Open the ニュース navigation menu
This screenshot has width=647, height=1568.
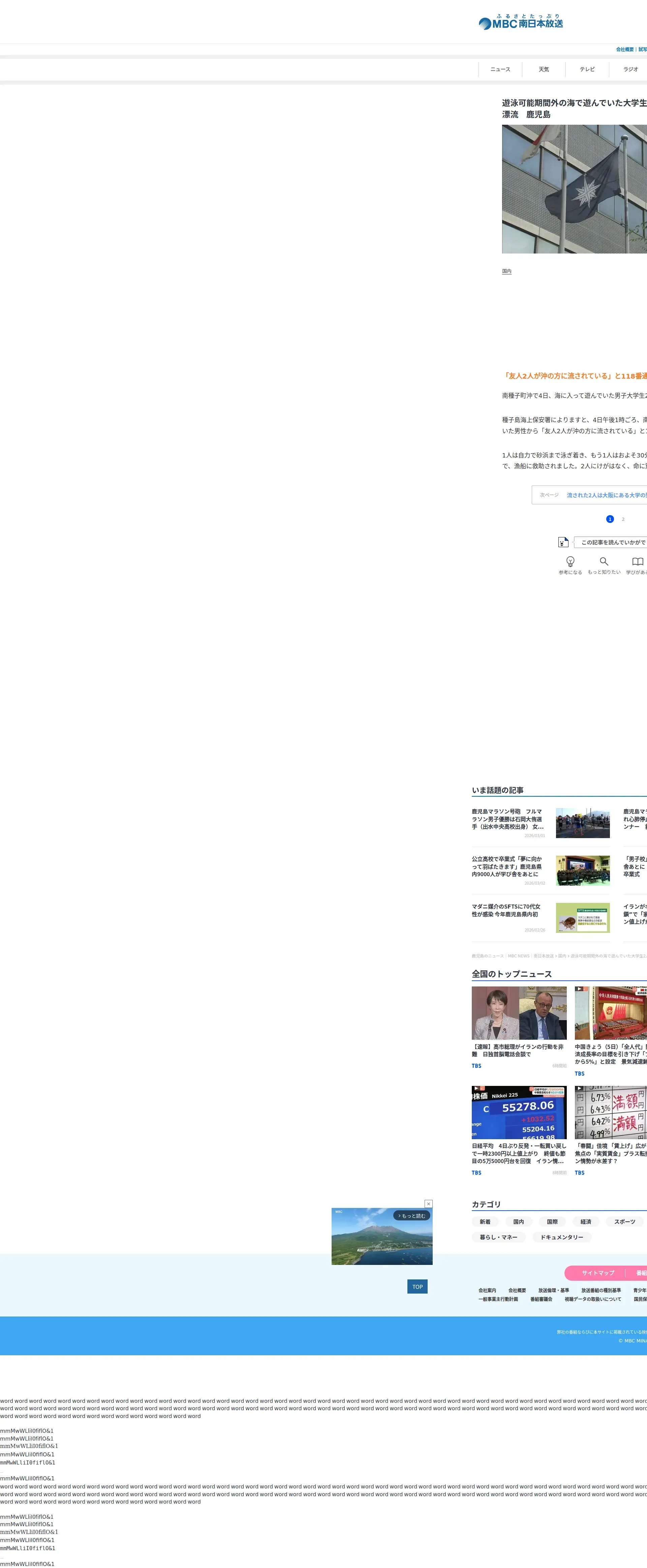[500, 69]
